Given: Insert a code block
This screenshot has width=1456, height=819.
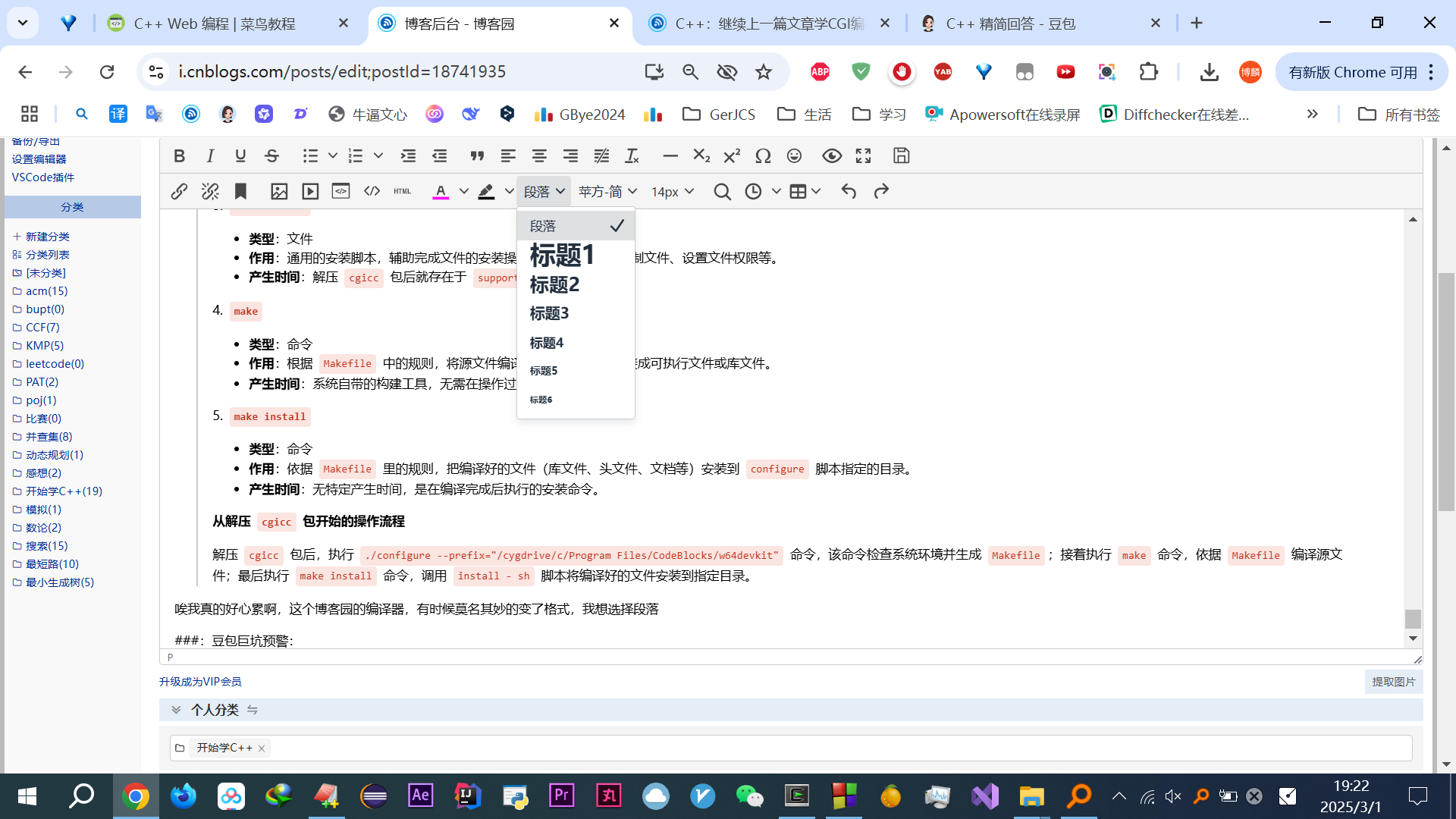Looking at the screenshot, I should point(341,192).
